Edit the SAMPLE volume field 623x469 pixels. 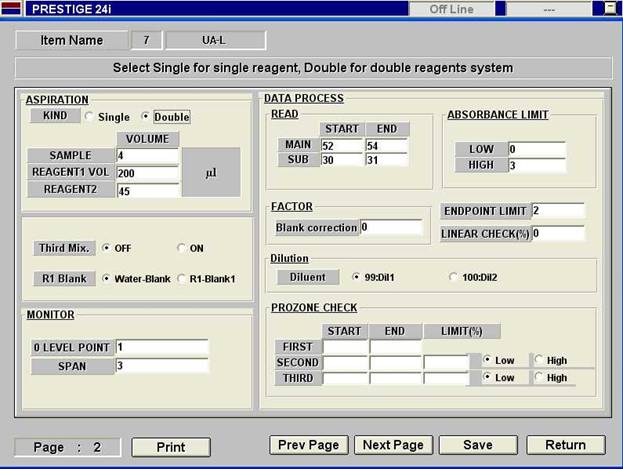[147, 155]
